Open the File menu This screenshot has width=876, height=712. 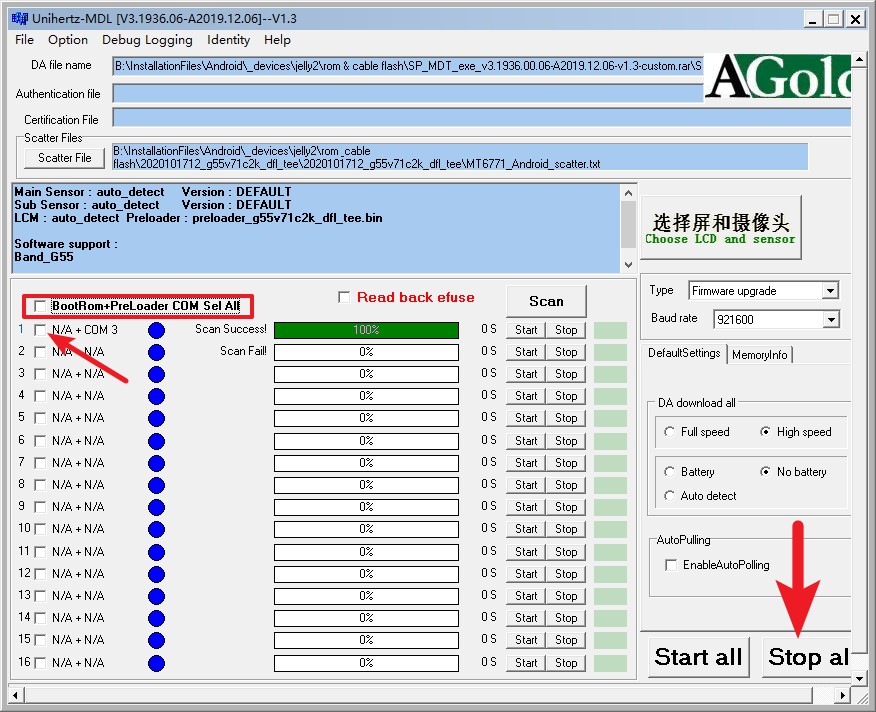[x=24, y=40]
